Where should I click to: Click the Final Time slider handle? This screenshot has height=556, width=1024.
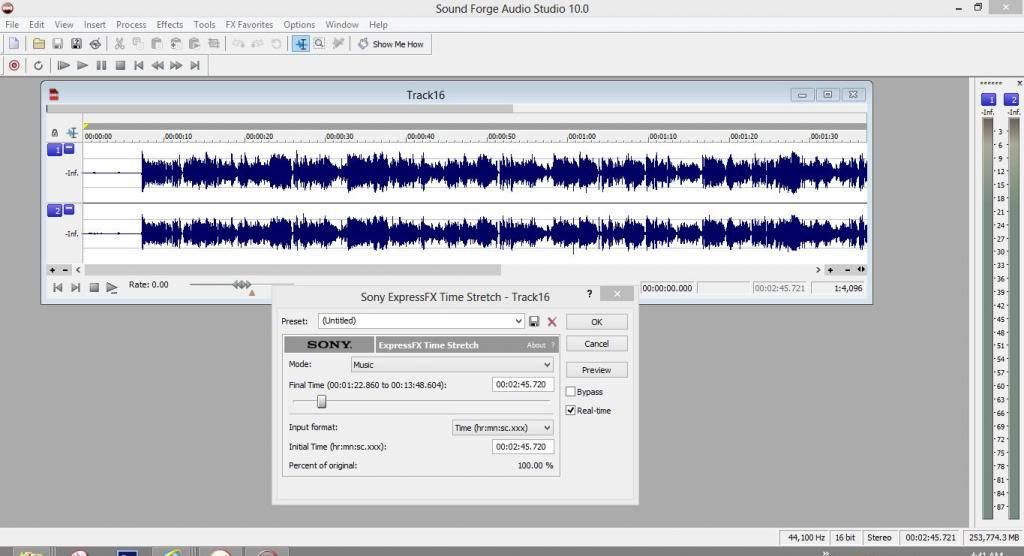pos(322,401)
